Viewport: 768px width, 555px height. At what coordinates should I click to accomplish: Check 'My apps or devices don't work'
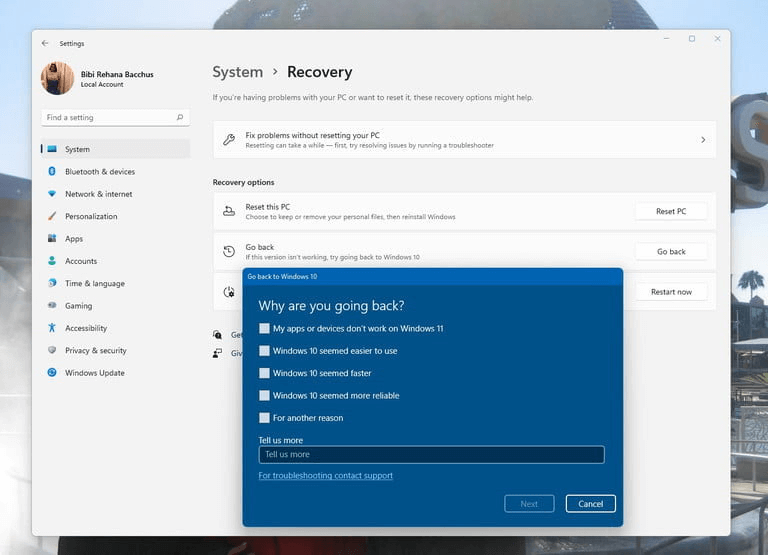tap(264, 328)
